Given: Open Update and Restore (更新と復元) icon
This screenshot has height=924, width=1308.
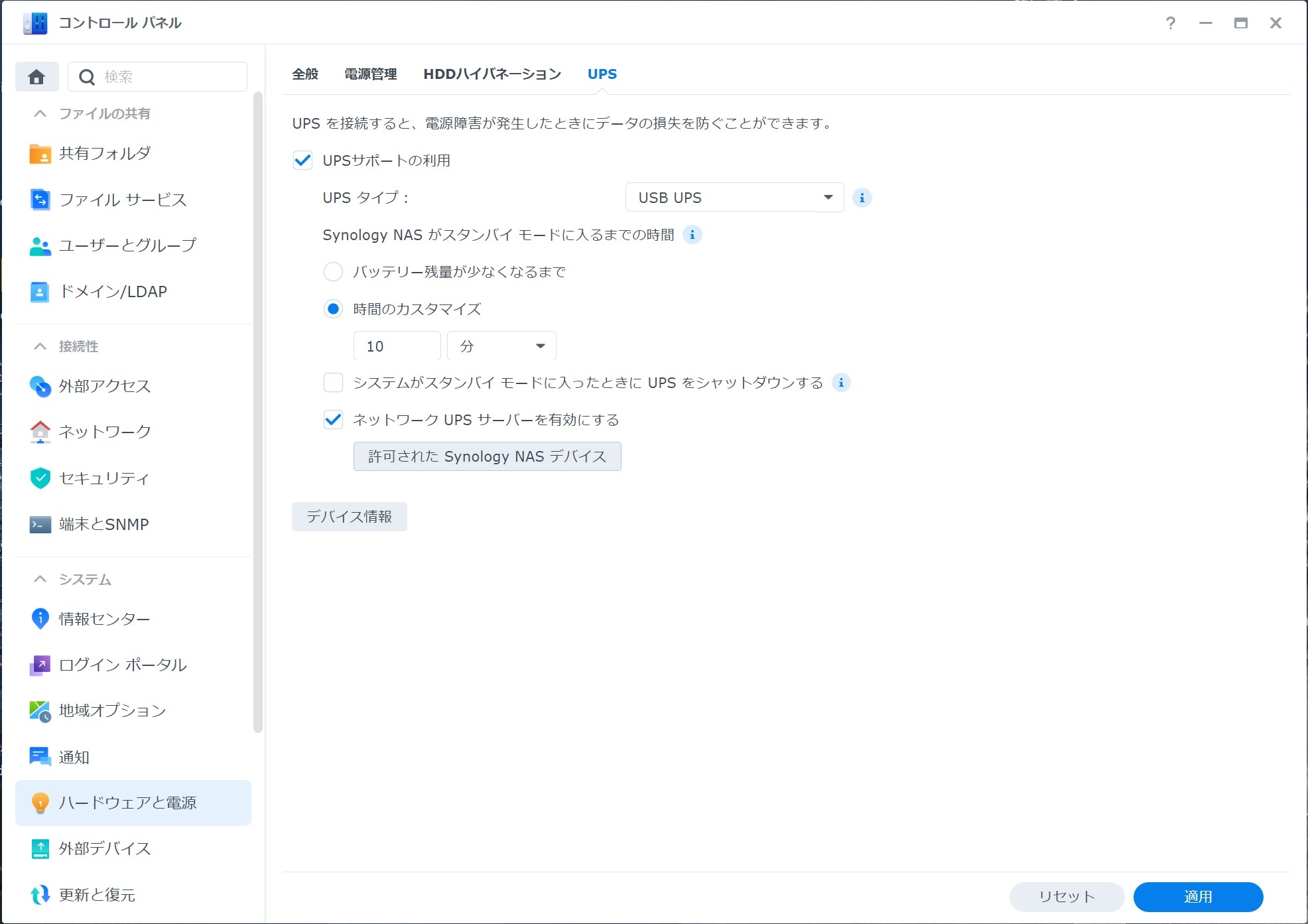Looking at the screenshot, I should point(40,895).
